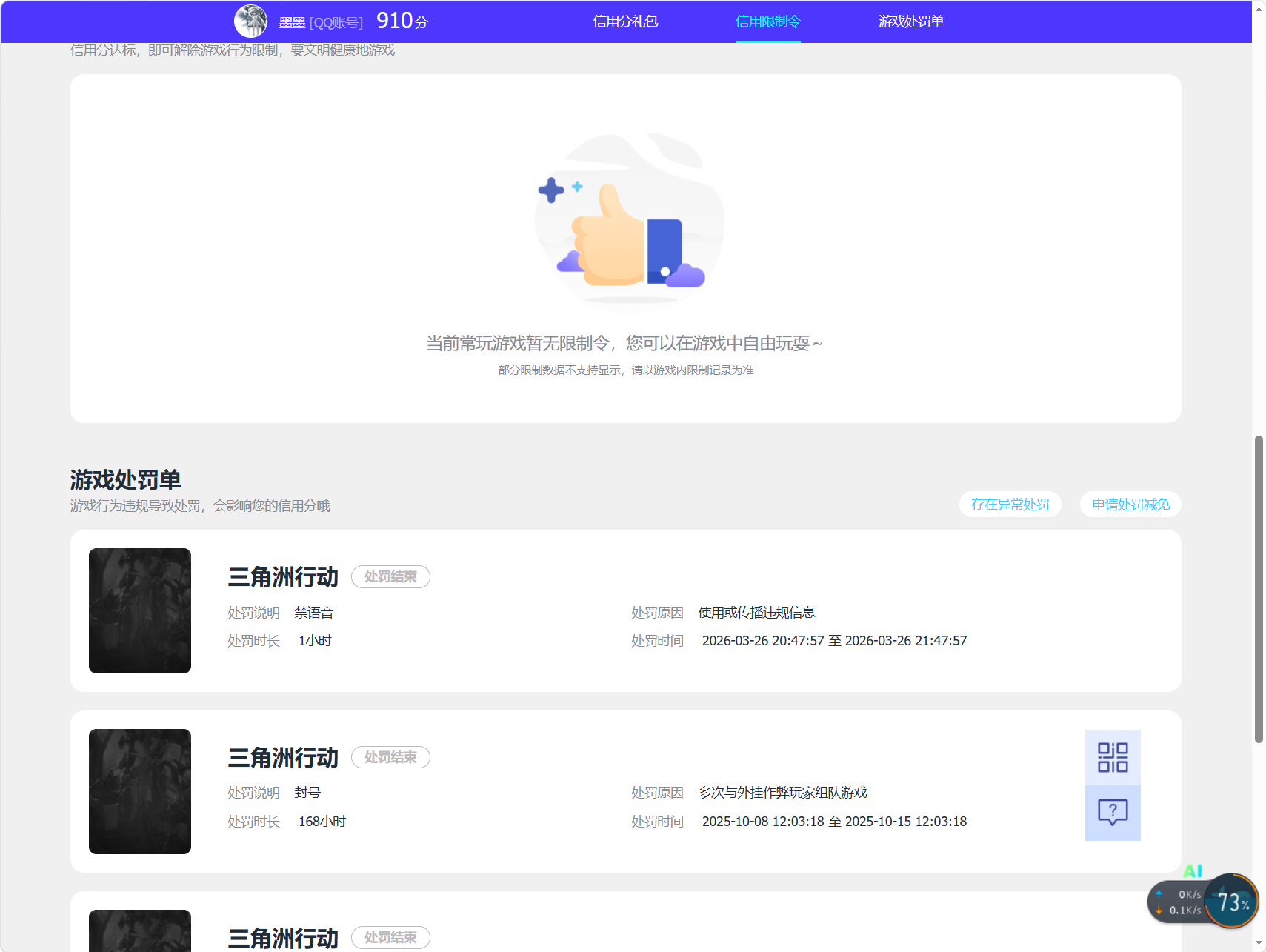Viewport: 1266px width, 952px height.
Task: Open the QR code icon in side widget
Action: coord(1113,757)
